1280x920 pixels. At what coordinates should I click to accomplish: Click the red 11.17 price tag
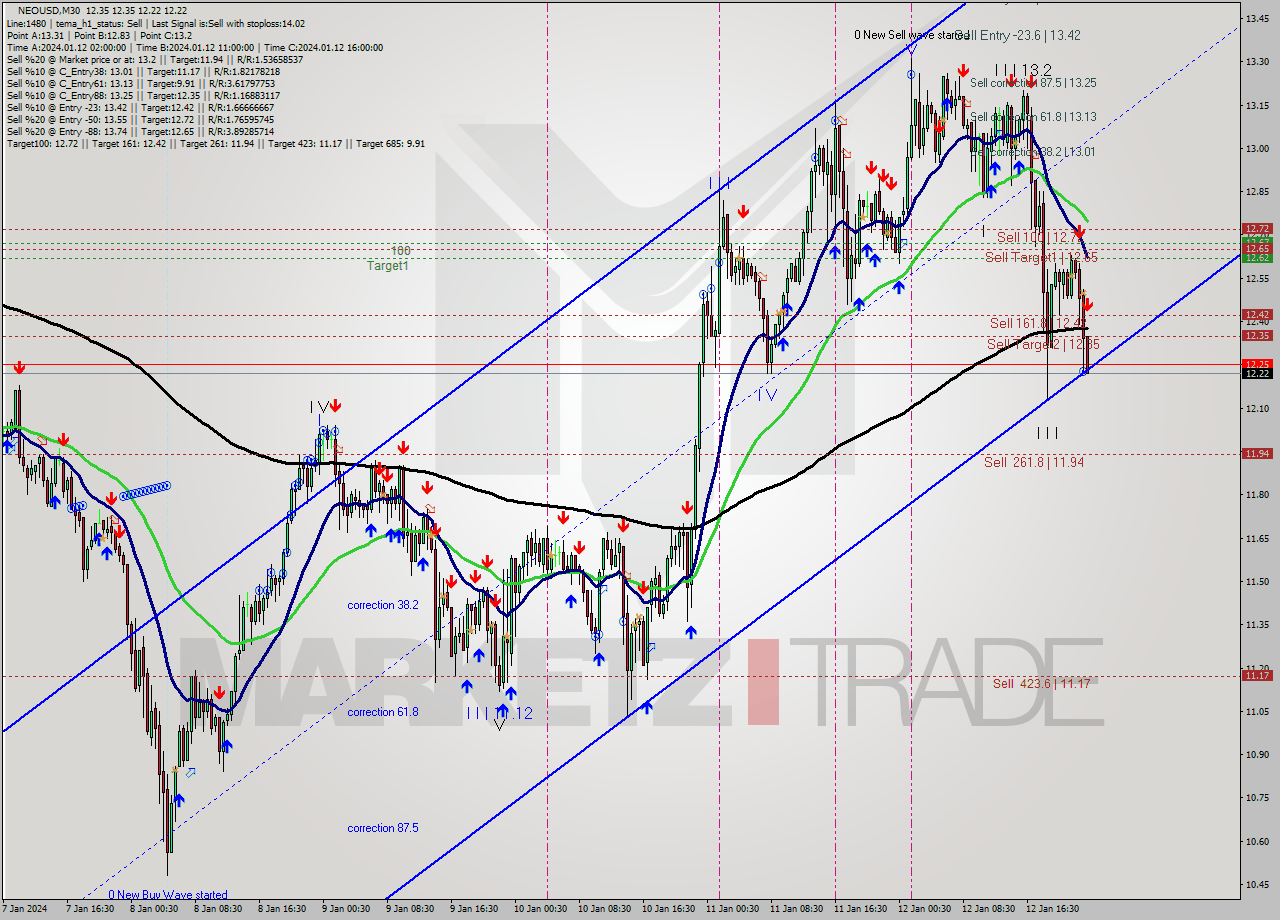[x=1257, y=676]
